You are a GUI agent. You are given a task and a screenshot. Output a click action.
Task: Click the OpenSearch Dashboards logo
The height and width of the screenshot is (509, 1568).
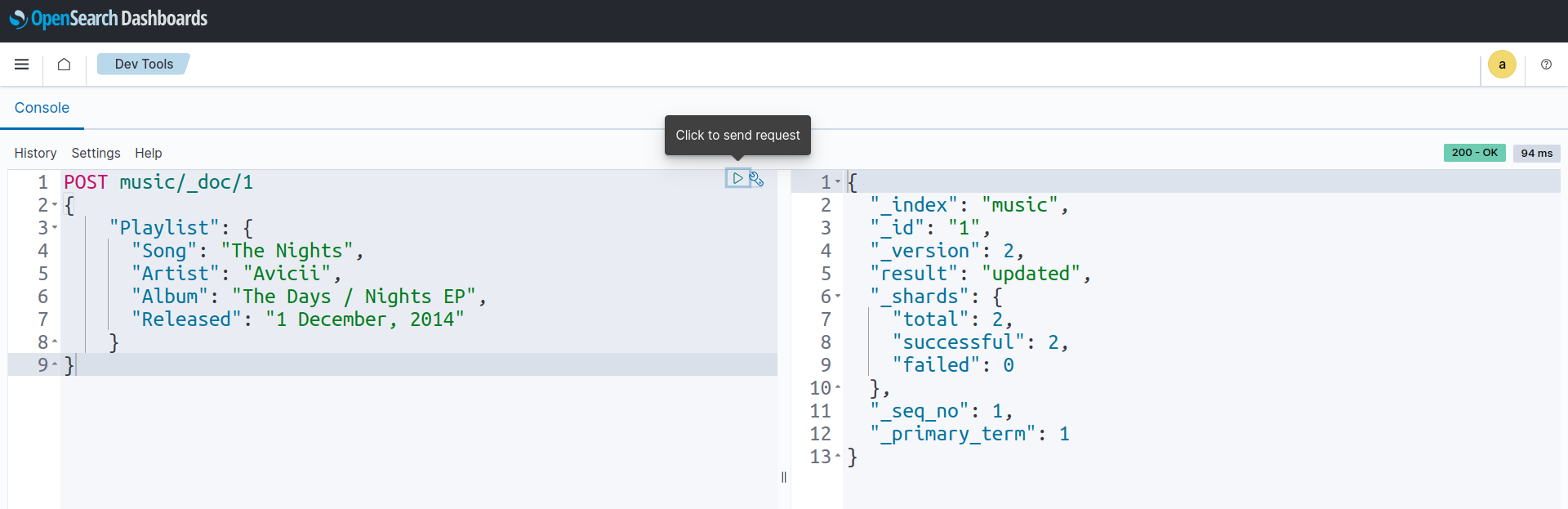pos(109,19)
